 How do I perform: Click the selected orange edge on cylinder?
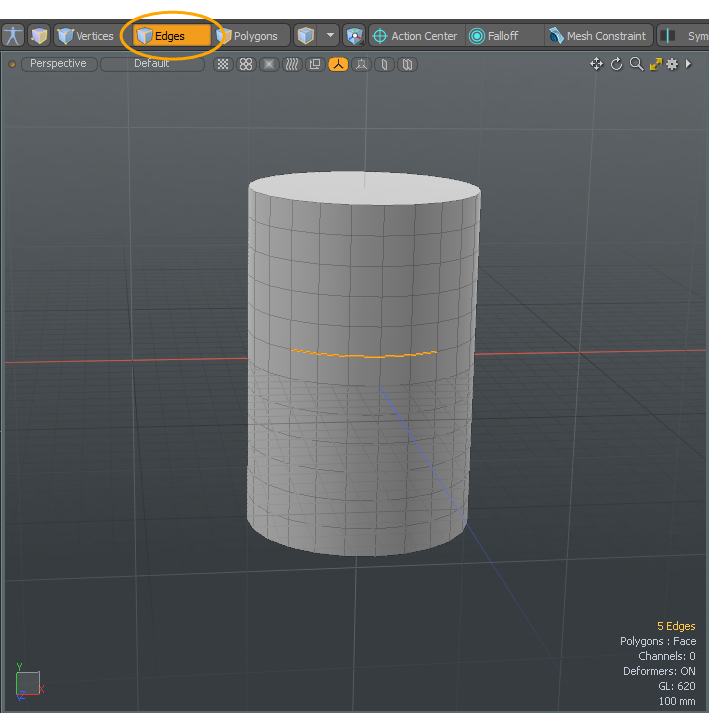365,355
